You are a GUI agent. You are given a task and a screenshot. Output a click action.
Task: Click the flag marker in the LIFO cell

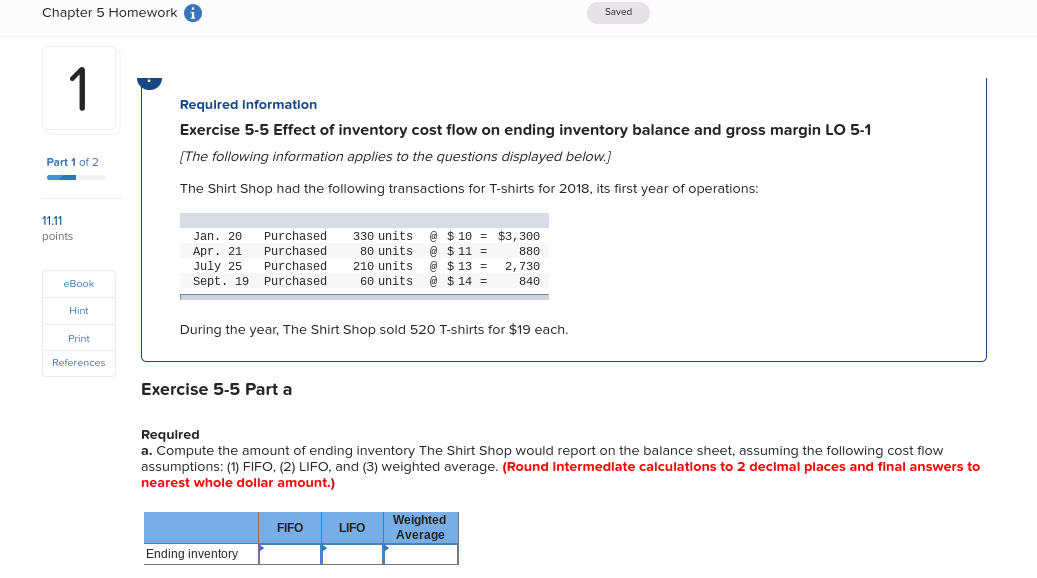click(x=324, y=547)
